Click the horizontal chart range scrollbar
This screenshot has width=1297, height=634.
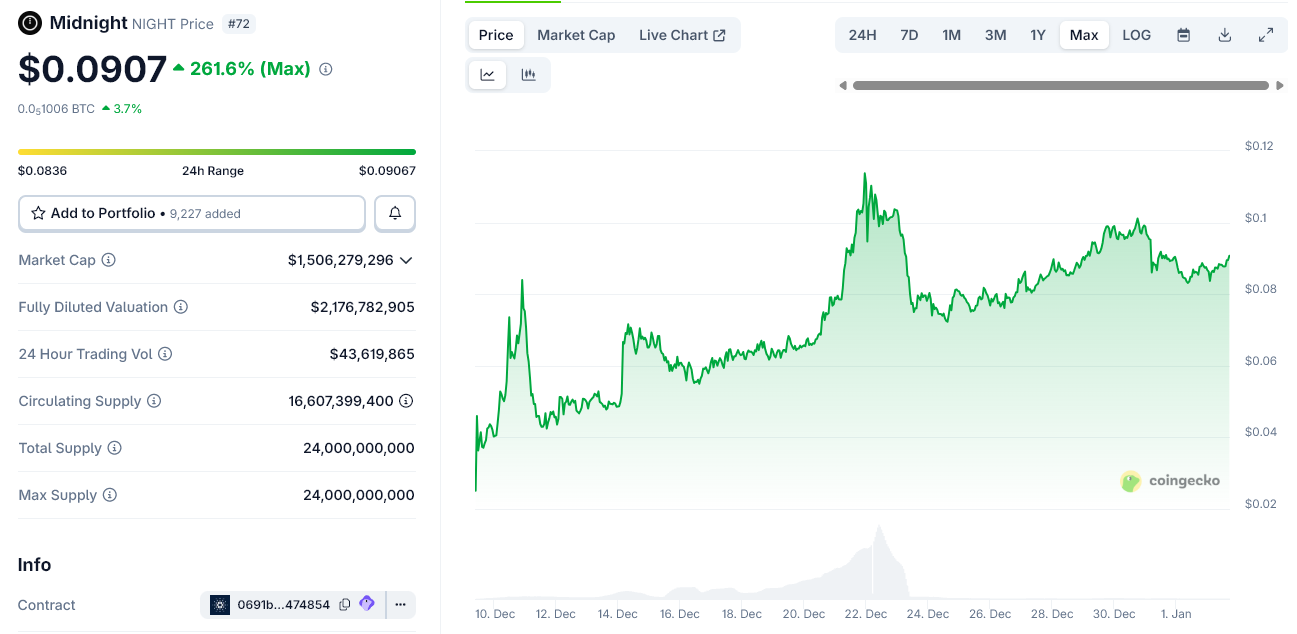tap(1062, 86)
